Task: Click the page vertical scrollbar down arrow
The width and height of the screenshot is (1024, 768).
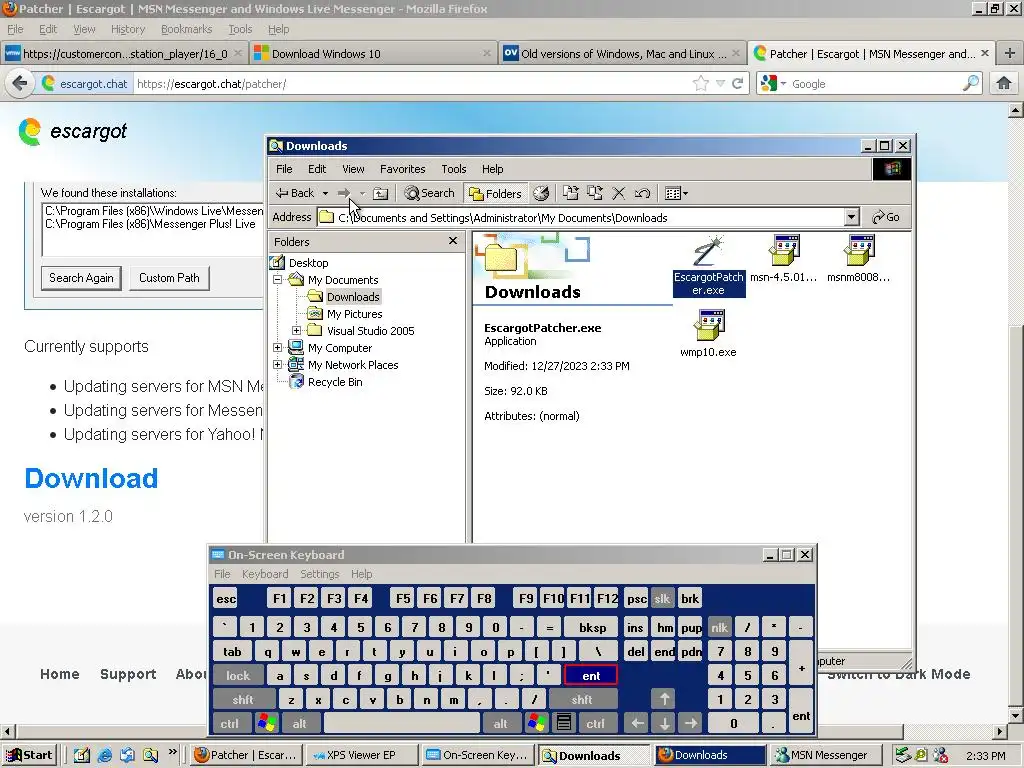Action: click(x=1016, y=716)
